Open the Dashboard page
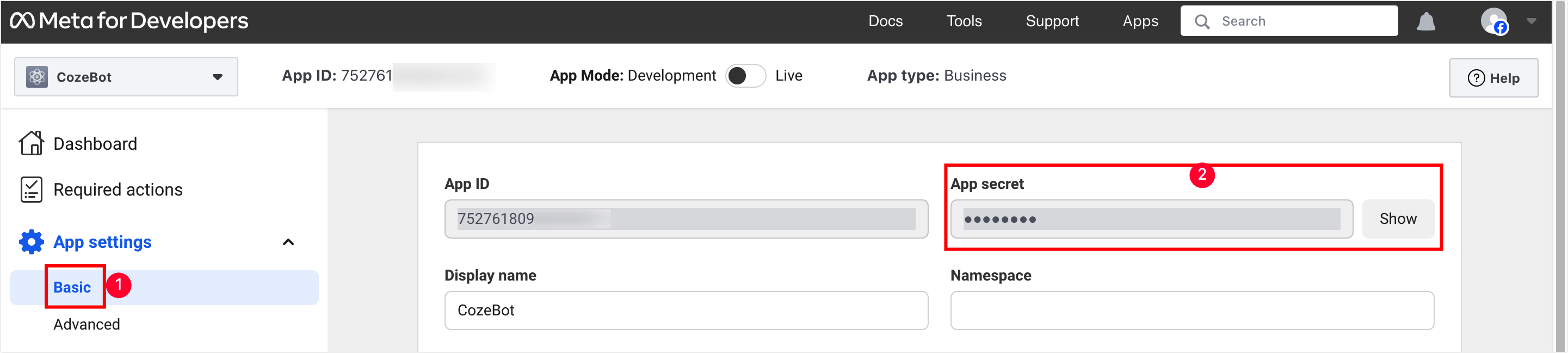This screenshot has width=1568, height=353. pos(95,144)
